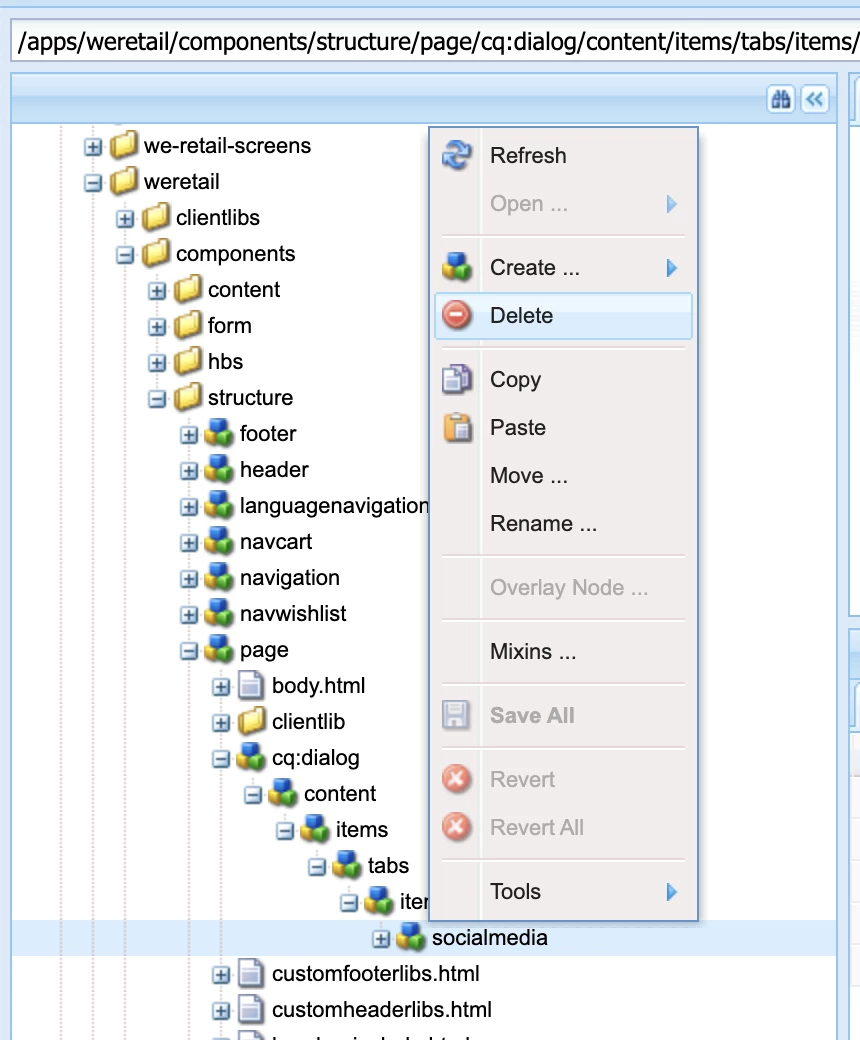Screen dimensions: 860x1040
Task: Select Rename ... in the context menu
Action: 563,523
